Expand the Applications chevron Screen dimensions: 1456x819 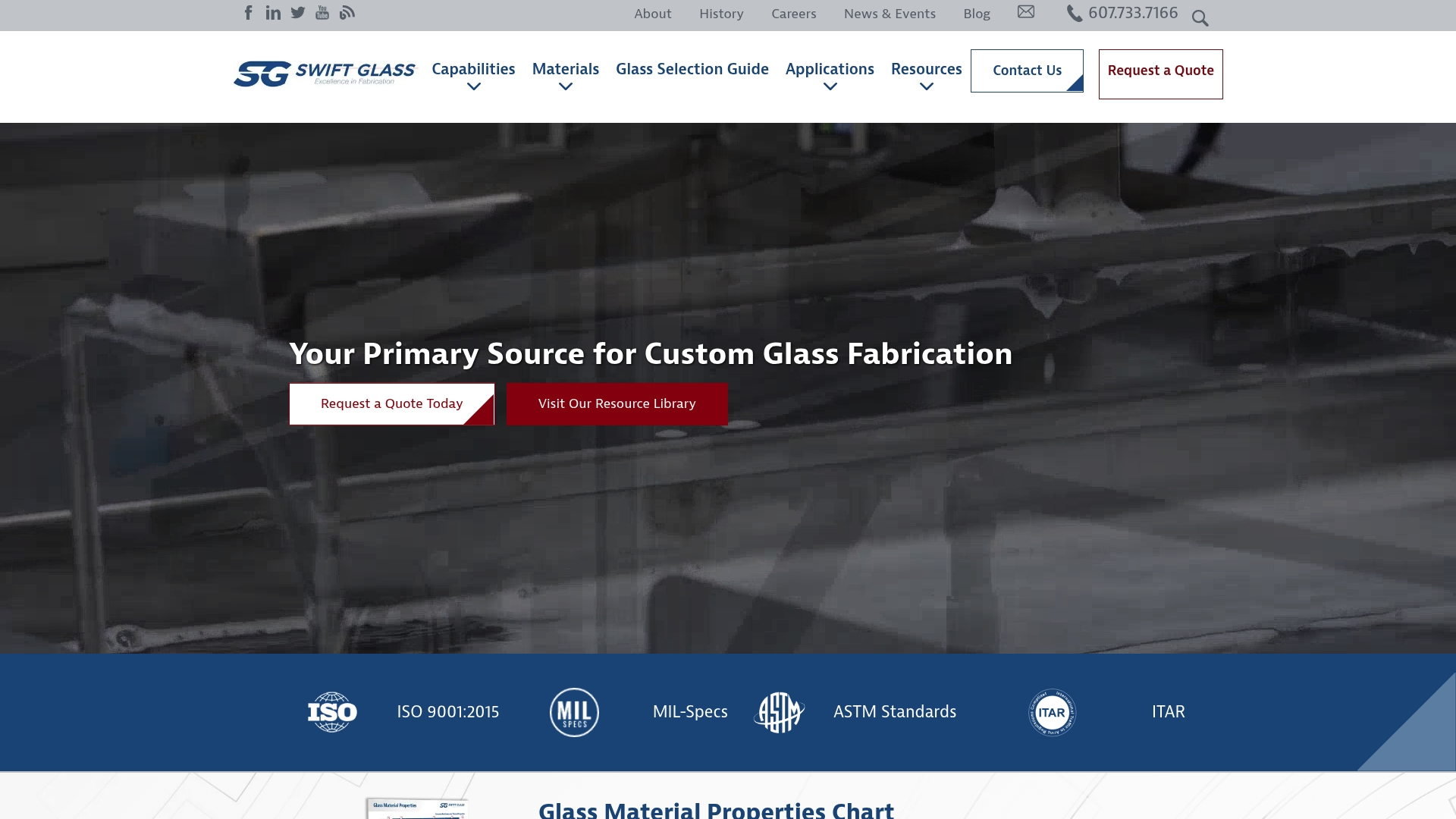point(830,87)
